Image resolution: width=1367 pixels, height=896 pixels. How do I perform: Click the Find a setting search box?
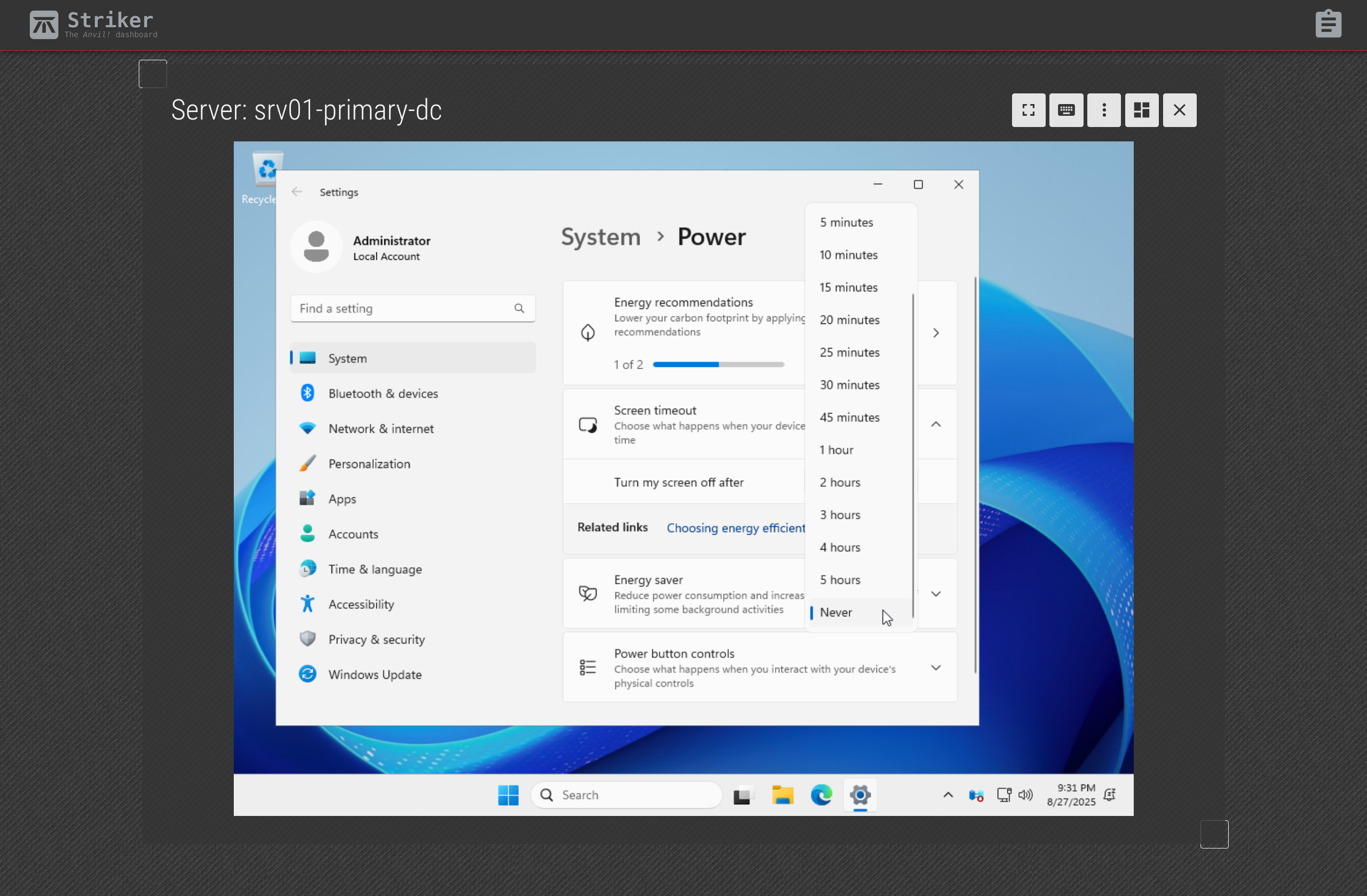(x=413, y=308)
